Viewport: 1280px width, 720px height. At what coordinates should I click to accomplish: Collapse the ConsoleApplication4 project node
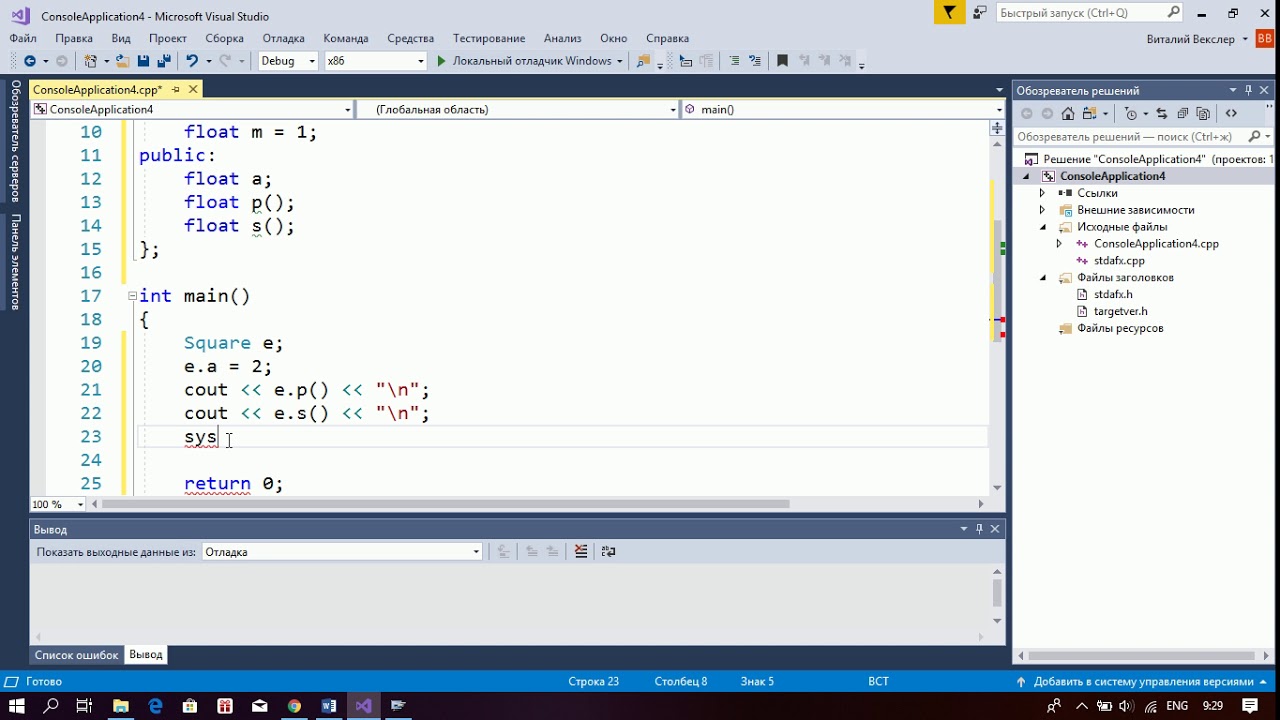(1025, 176)
